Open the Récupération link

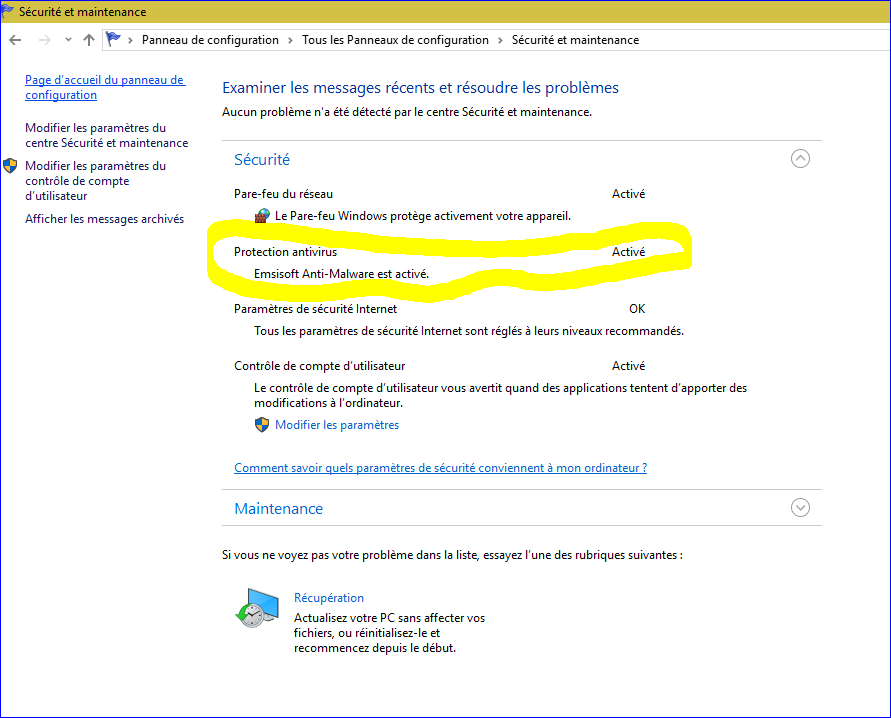329,598
